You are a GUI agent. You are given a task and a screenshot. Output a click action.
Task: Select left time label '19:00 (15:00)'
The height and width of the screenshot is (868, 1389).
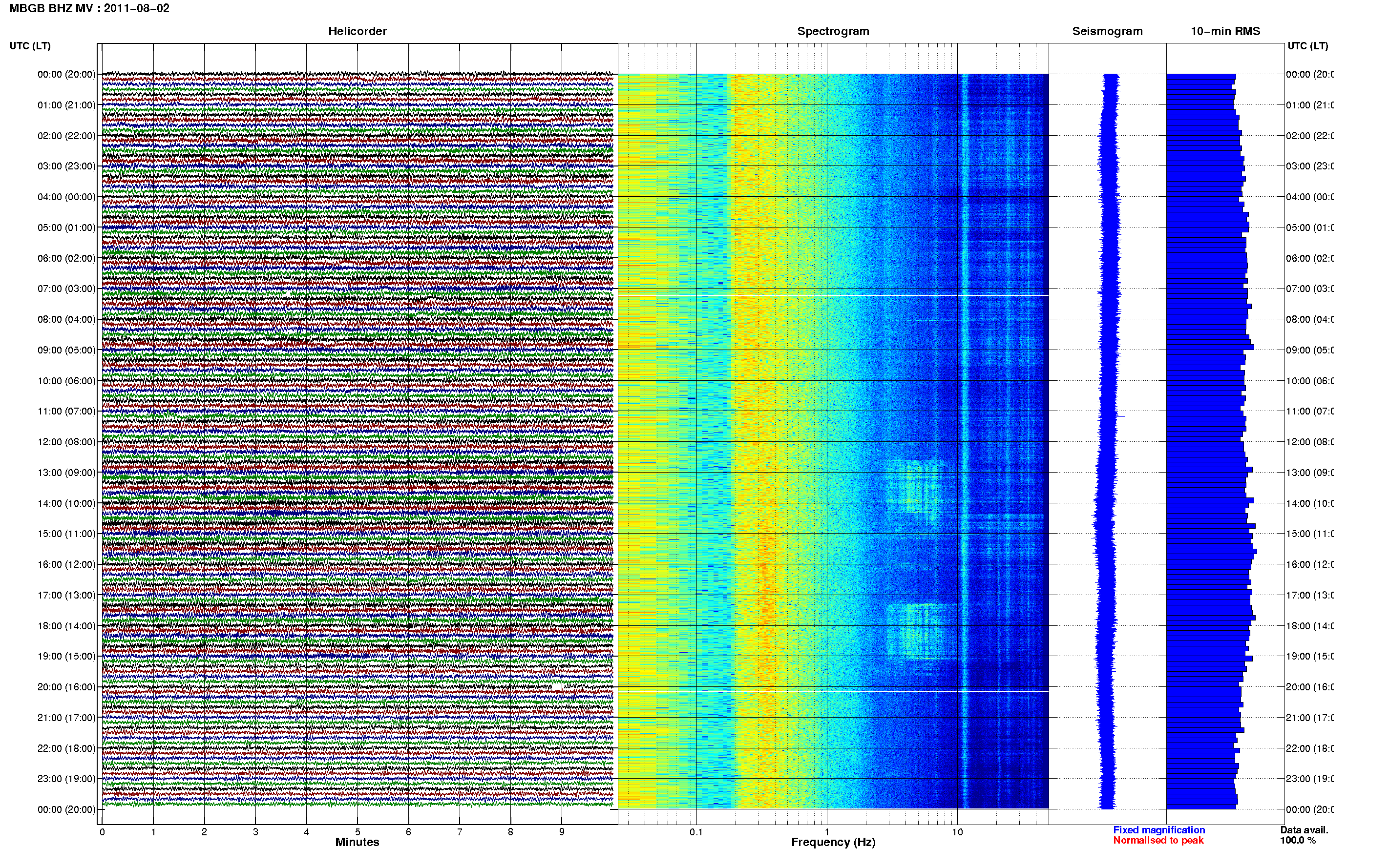click(66, 656)
